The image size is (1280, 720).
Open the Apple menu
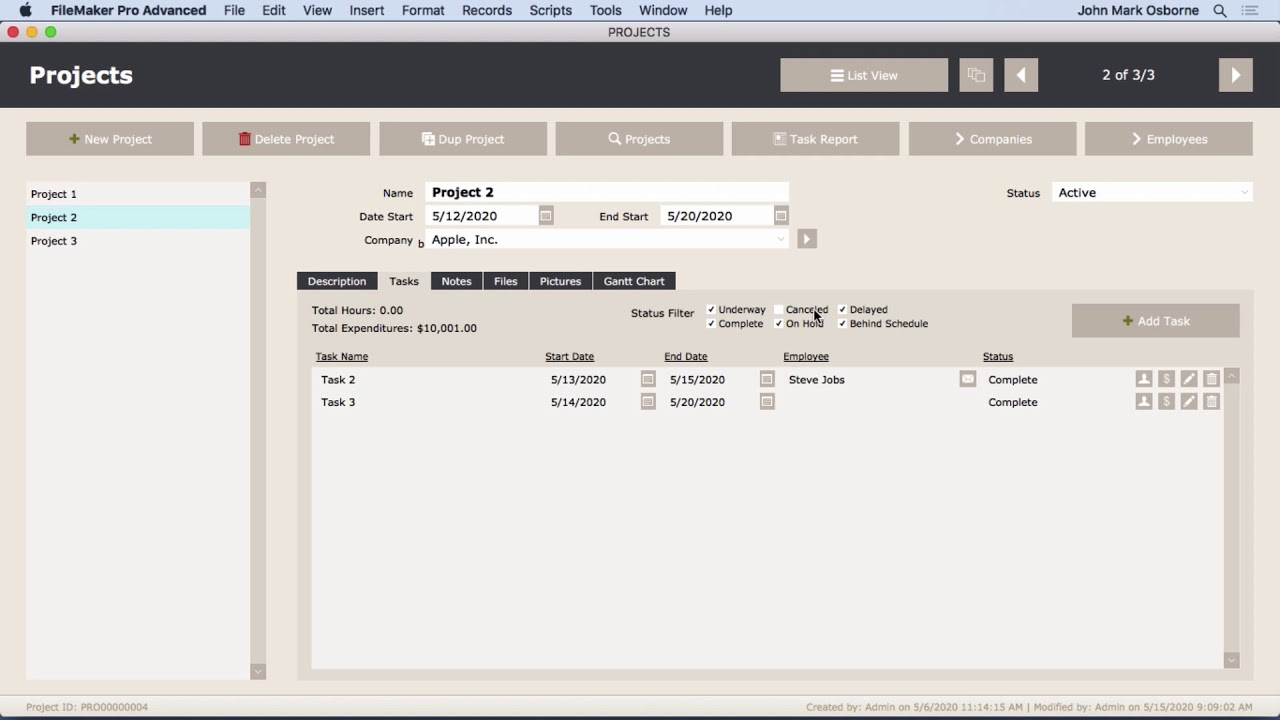point(25,10)
